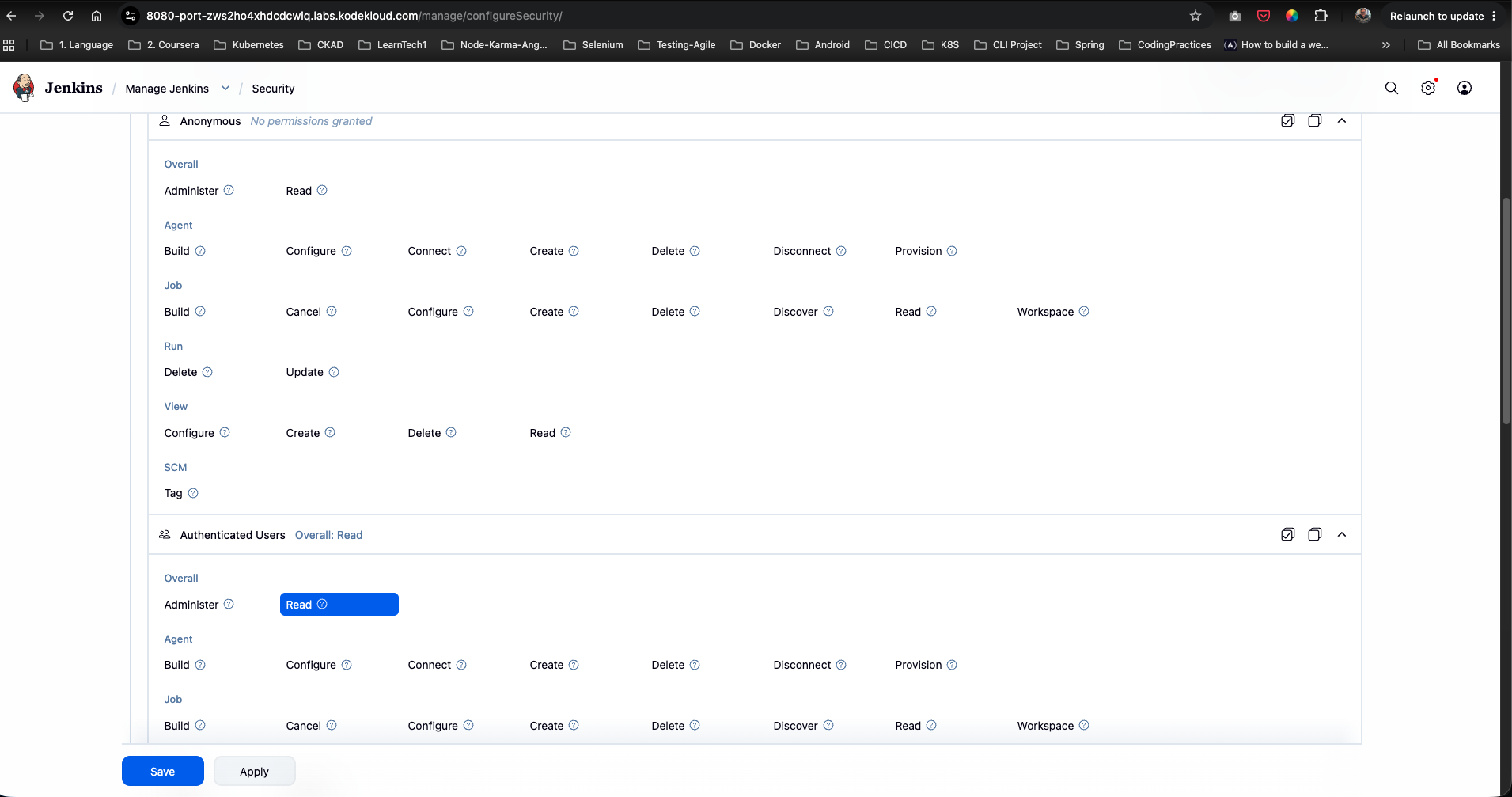The height and width of the screenshot is (797, 1512).
Task: Open the K8S bookmark folder
Action: click(941, 45)
